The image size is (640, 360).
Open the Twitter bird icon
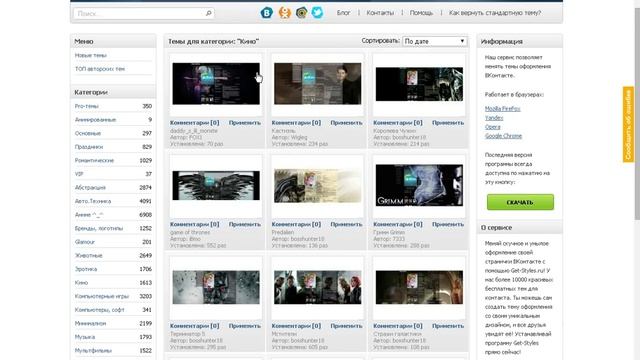click(x=317, y=13)
